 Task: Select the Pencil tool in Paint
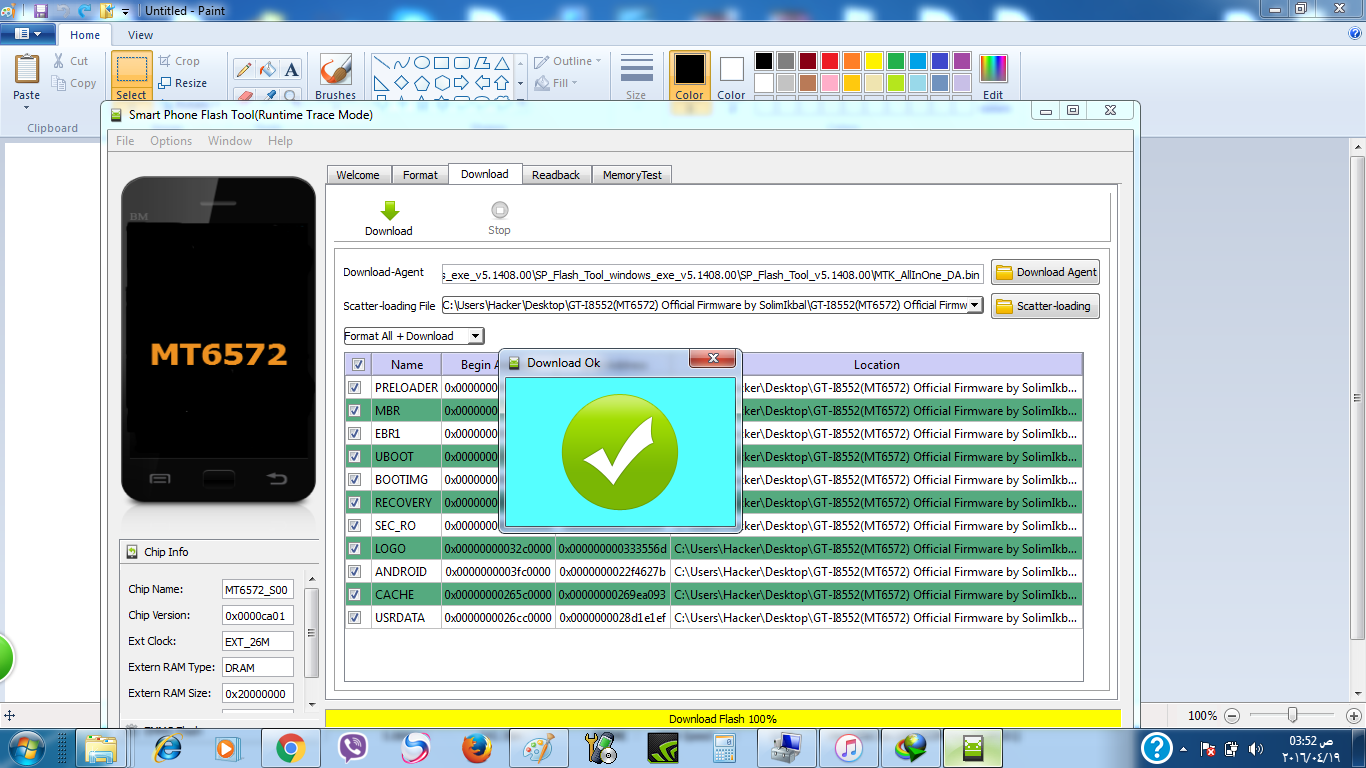click(243, 69)
